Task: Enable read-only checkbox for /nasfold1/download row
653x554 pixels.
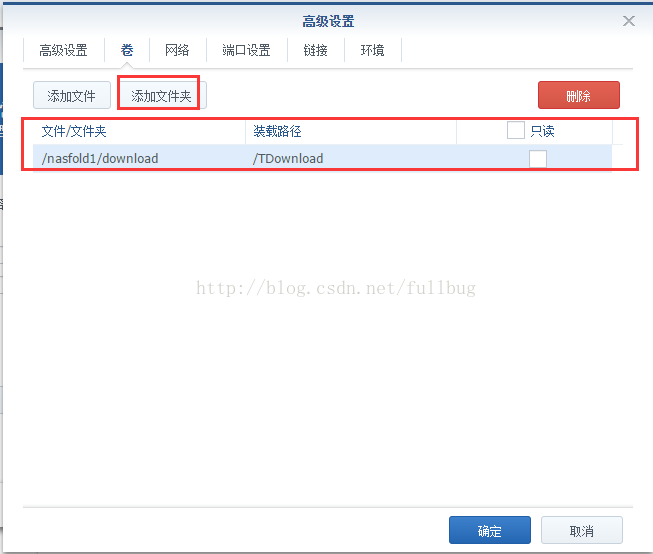Action: point(538,159)
